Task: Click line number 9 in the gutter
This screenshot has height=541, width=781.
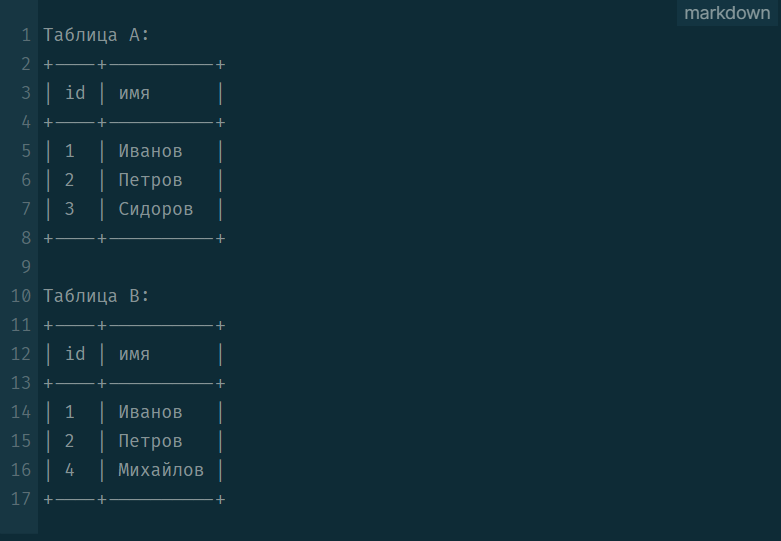Action: tap(27, 267)
